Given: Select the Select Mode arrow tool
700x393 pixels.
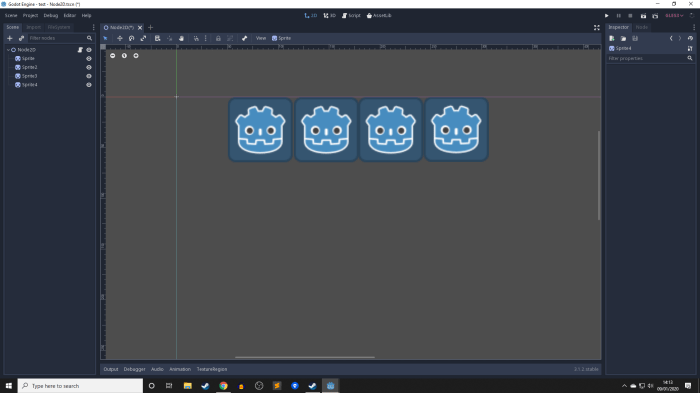Looking at the screenshot, I should [x=105, y=38].
